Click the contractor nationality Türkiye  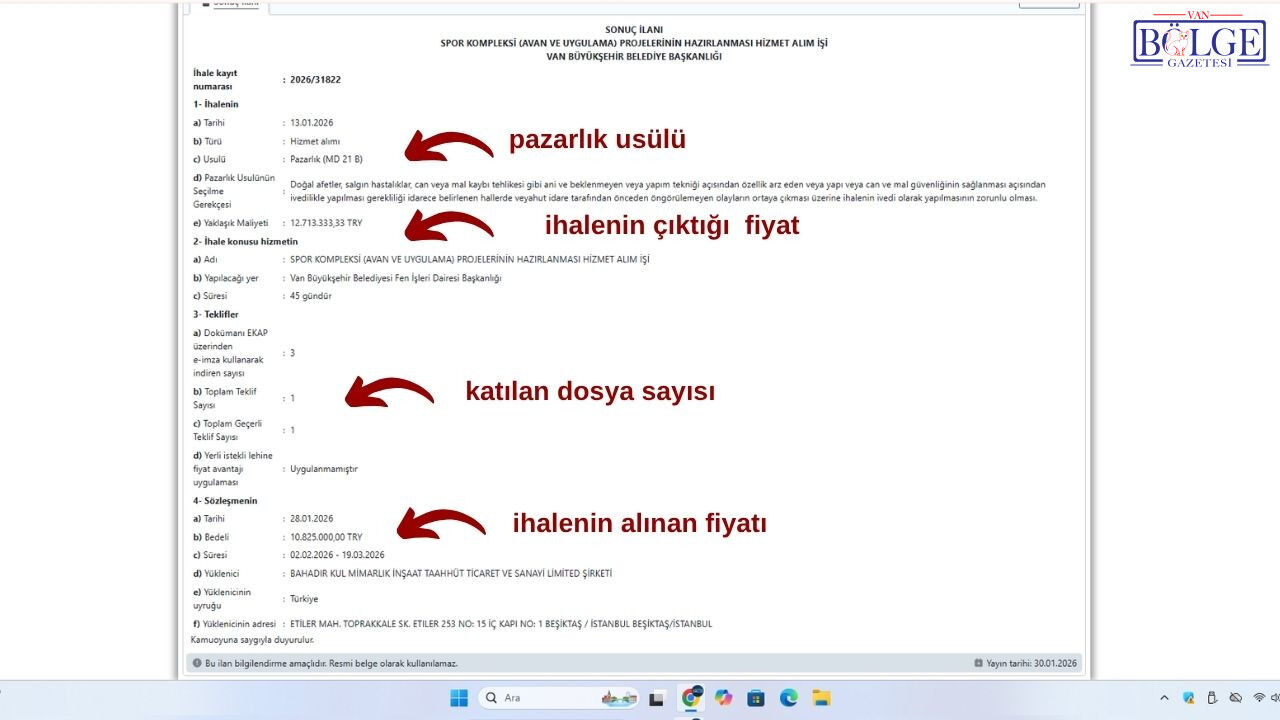coord(304,598)
